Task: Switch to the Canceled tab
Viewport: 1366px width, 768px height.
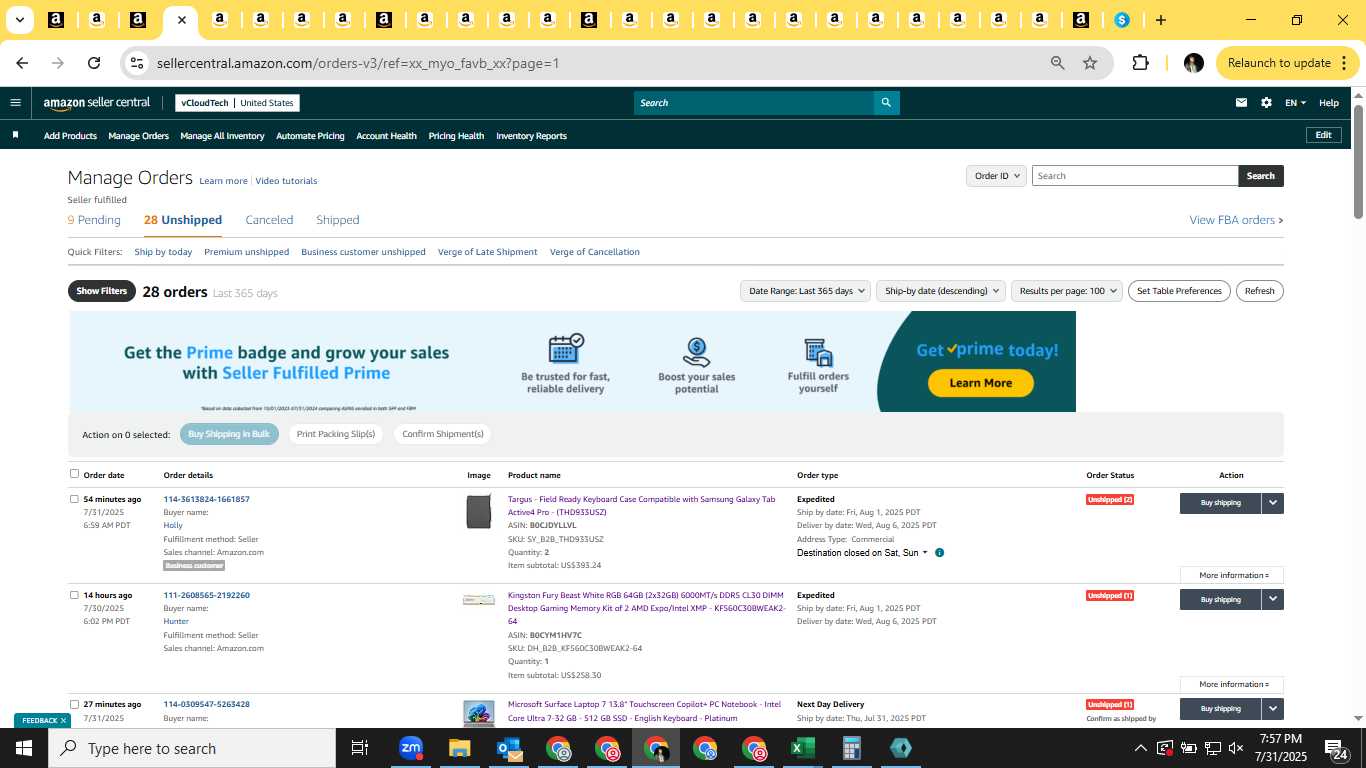Action: tap(269, 220)
